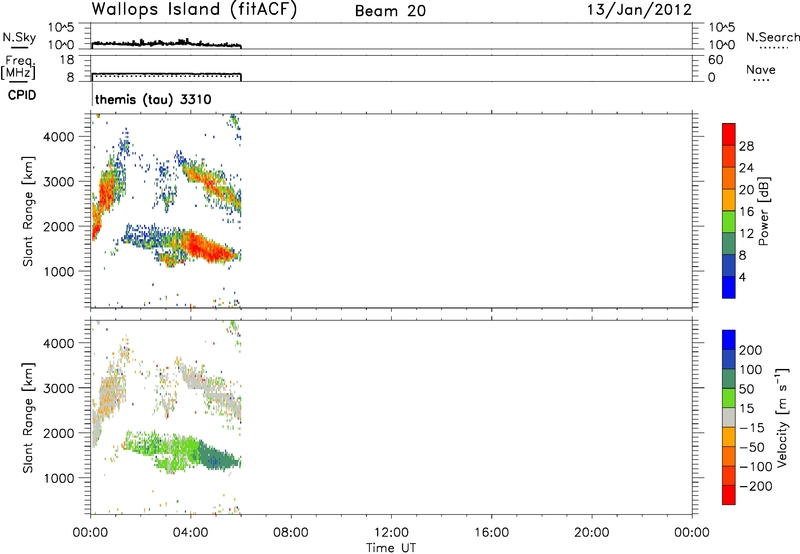Click the '4000' label on the power panel axis
This screenshot has height=554, width=800.
coord(59,137)
